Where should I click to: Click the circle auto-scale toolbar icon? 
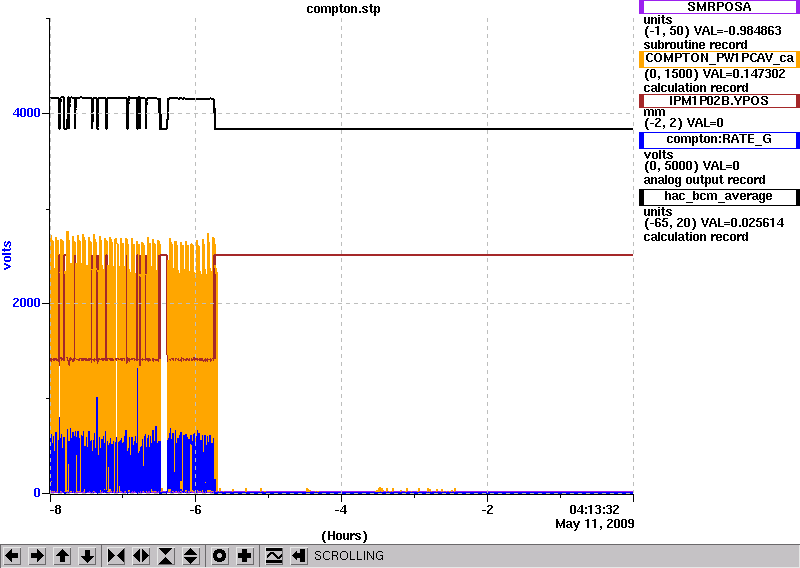tap(220, 555)
